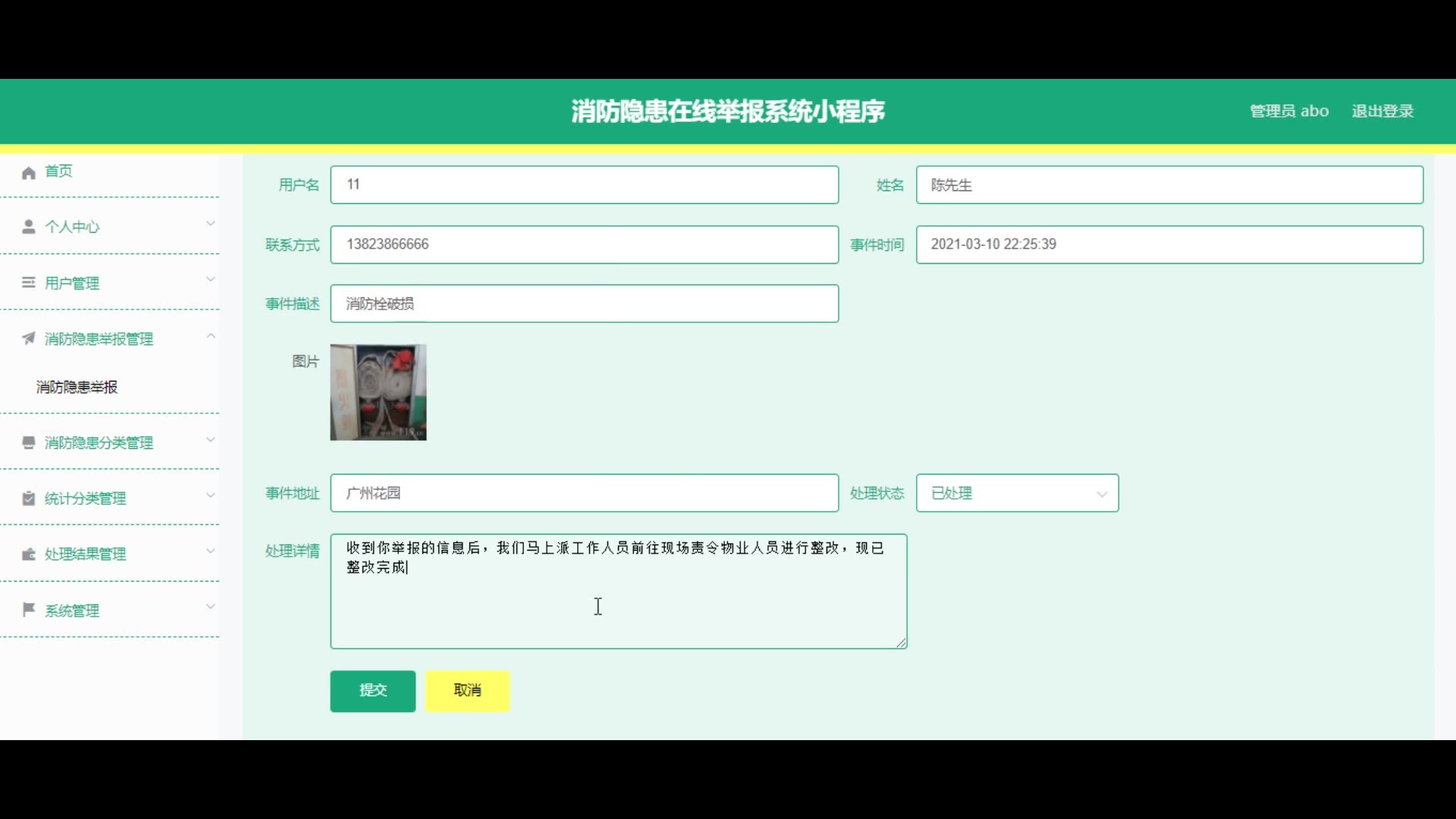The image size is (1456, 819).
Task: Collapse the 消防隐患举报管理 section arrow
Action: (211, 336)
